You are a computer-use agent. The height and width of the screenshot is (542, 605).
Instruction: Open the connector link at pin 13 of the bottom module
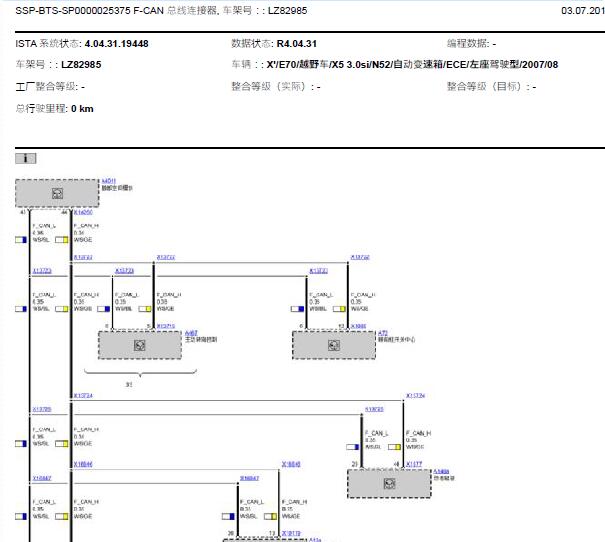(291, 533)
